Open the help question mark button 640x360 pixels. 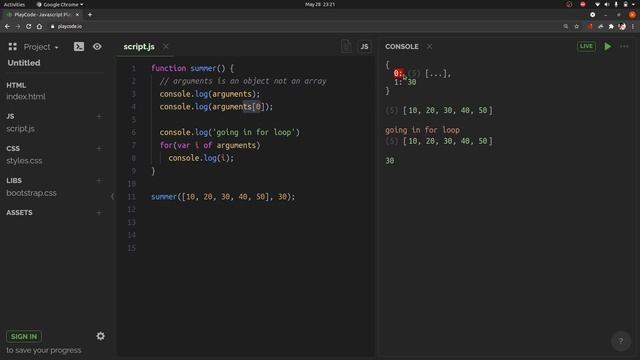pos(620,341)
